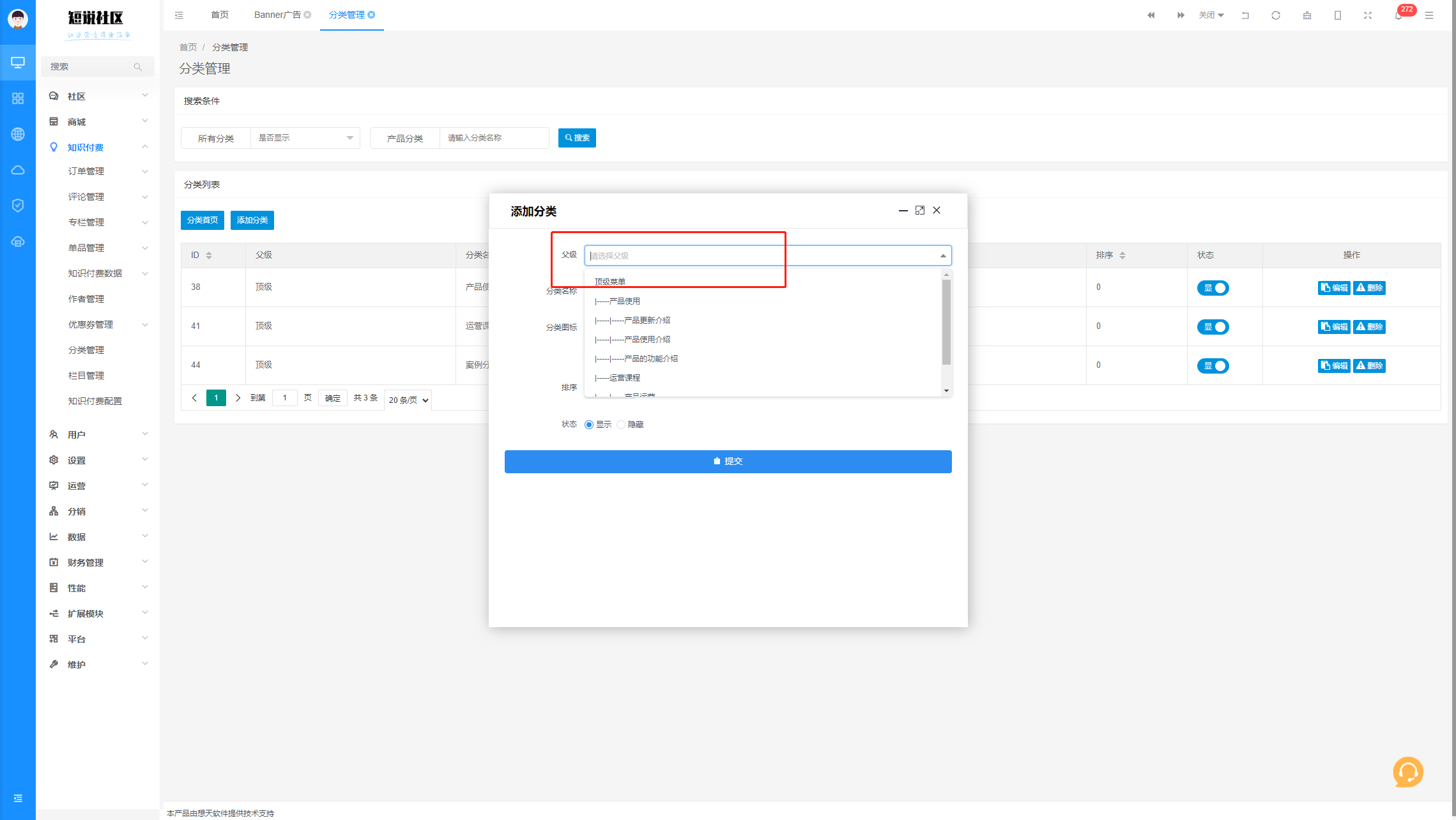Screen dimensions: 1456x820
Task: Choose 产品使用 option in the parent list
Action: [763, 301]
